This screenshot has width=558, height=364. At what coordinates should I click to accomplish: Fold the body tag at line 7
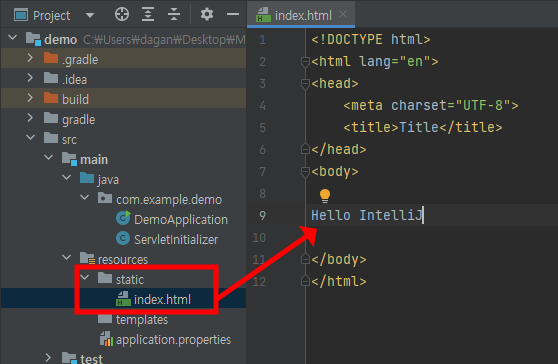[305, 172]
